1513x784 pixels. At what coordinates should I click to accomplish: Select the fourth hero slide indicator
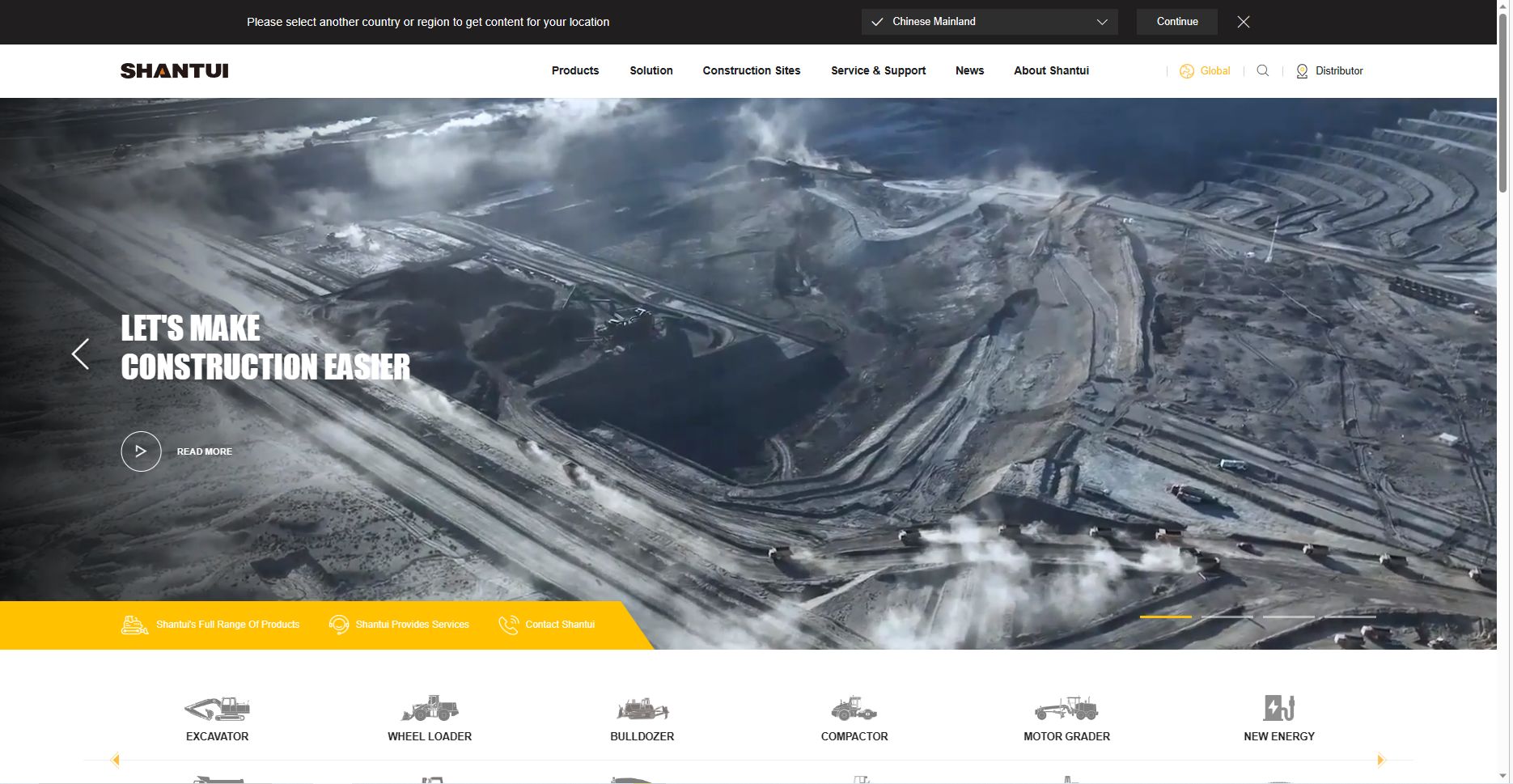click(x=1350, y=617)
